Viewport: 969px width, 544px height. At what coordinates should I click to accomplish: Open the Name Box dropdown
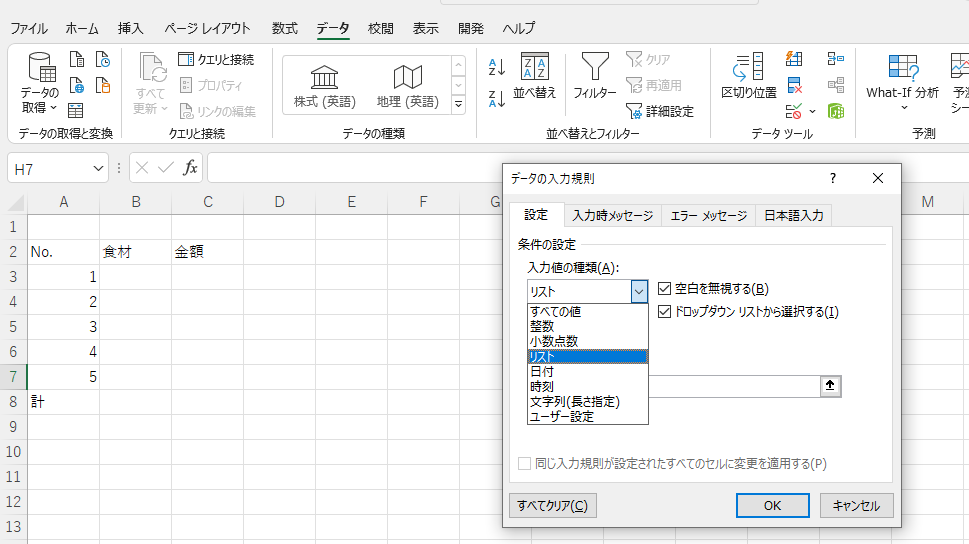[x=98, y=168]
